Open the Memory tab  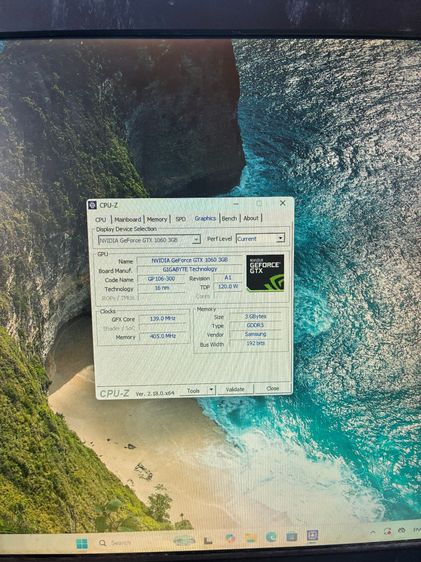157,219
